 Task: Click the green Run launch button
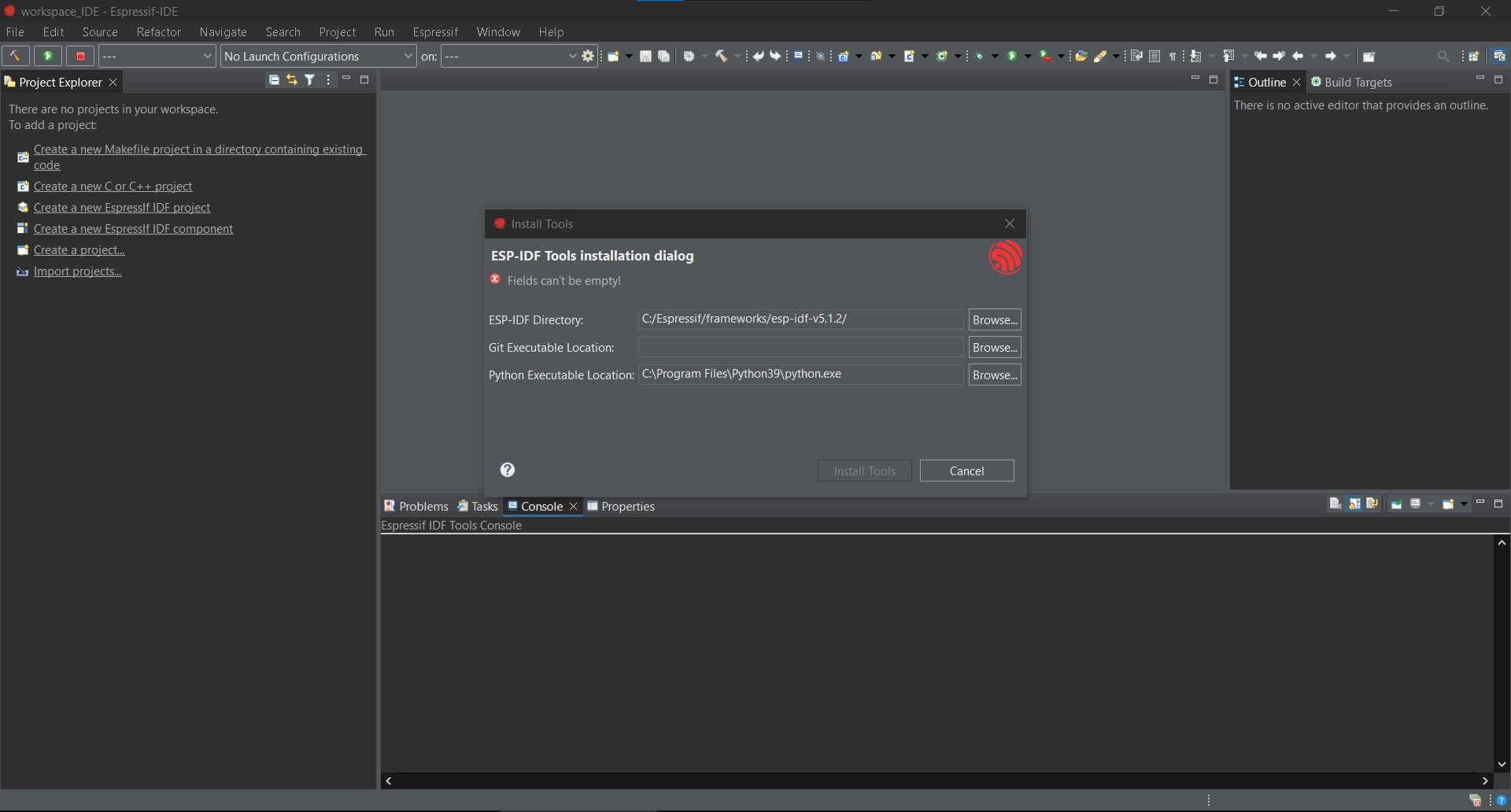pos(48,56)
